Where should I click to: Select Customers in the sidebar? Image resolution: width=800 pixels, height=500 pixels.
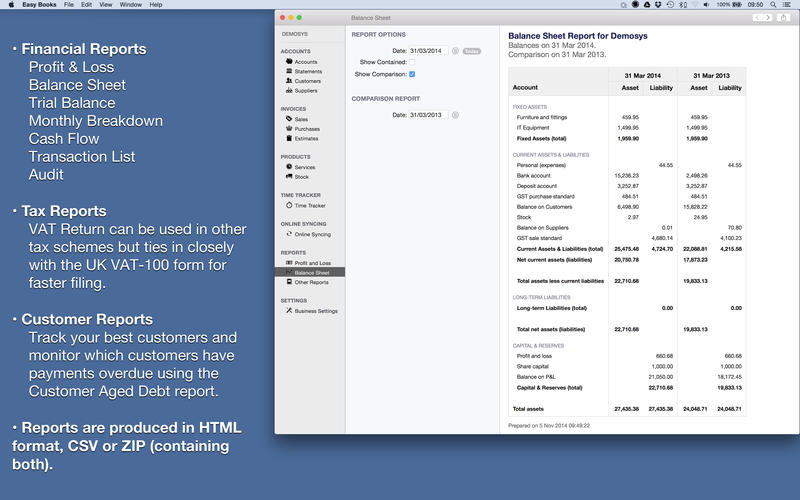pos(307,81)
